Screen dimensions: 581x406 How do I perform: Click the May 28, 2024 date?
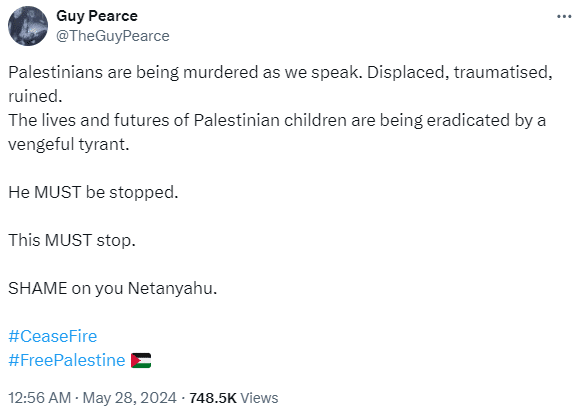click(129, 398)
